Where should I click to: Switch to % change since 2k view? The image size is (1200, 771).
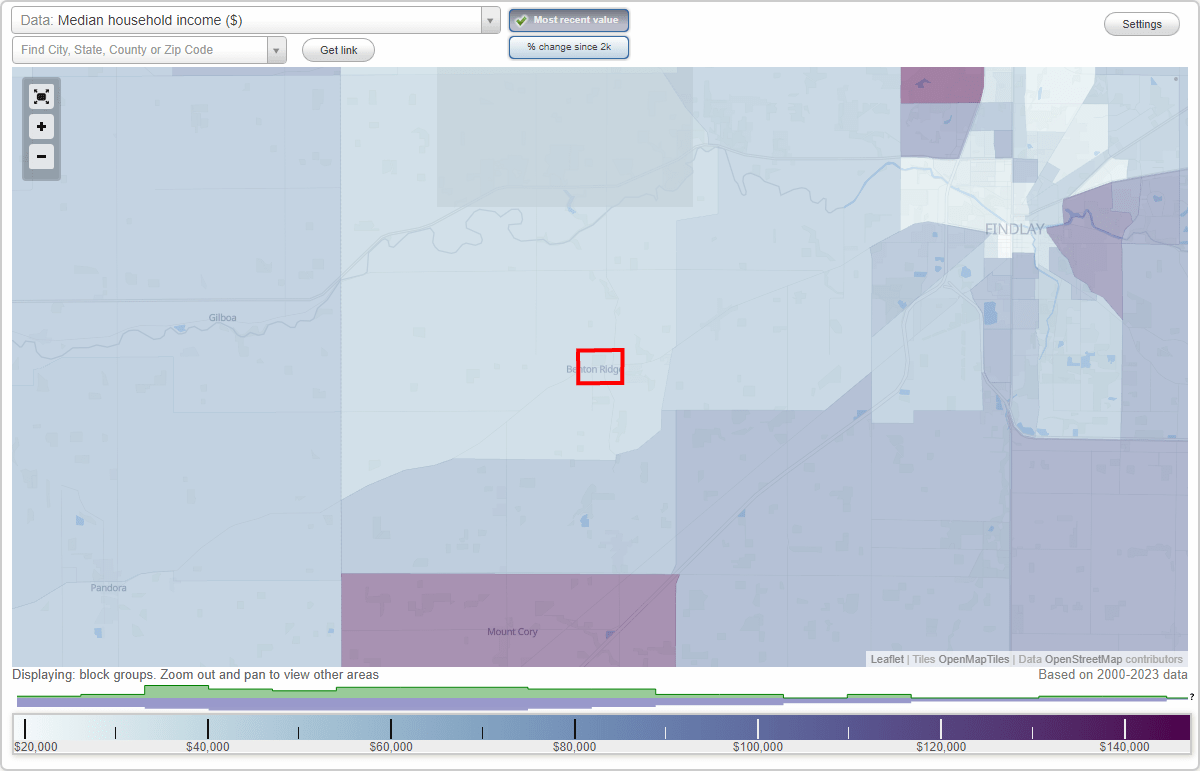click(x=568, y=46)
